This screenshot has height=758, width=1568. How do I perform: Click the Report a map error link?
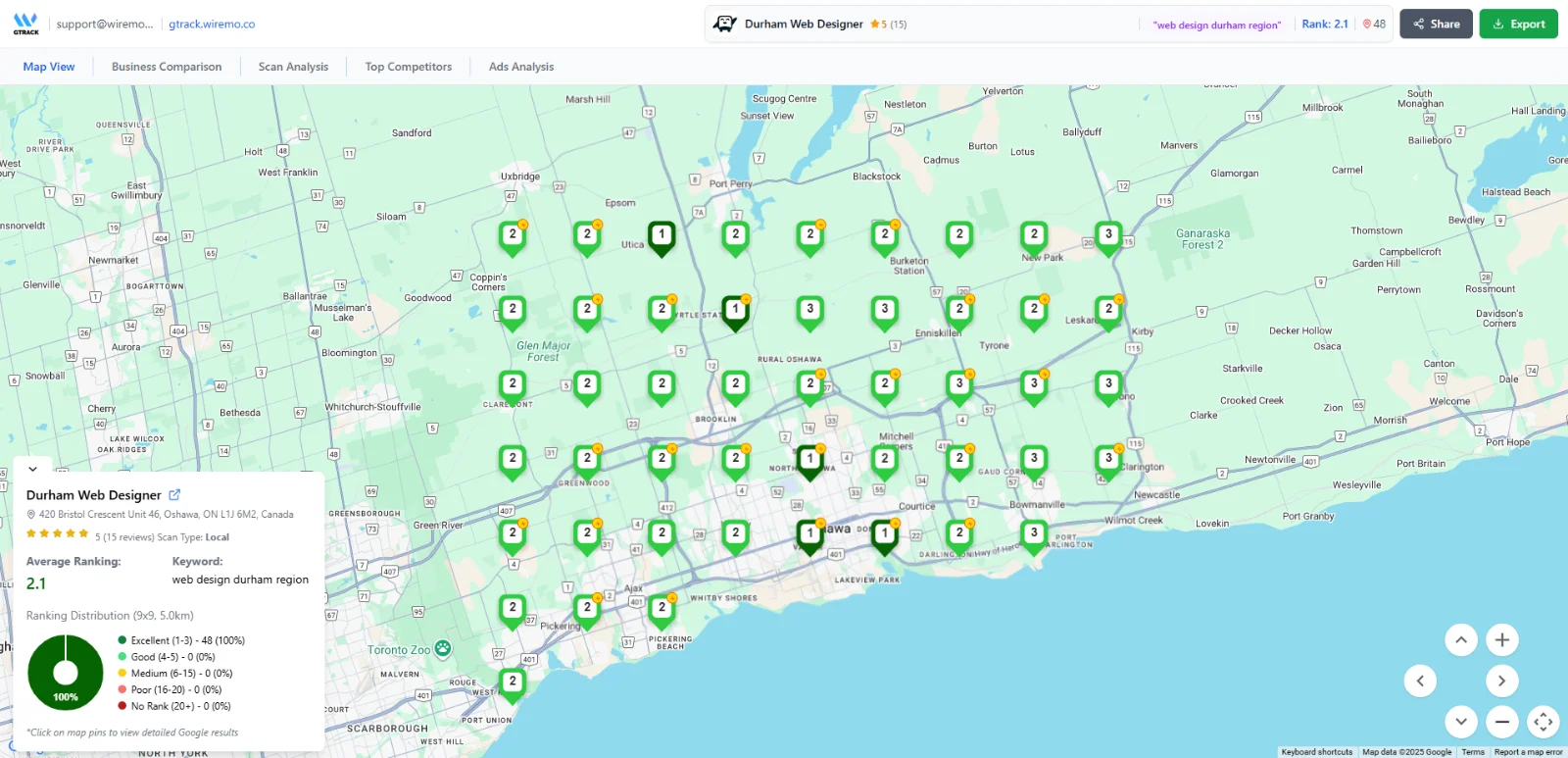coord(1528,752)
